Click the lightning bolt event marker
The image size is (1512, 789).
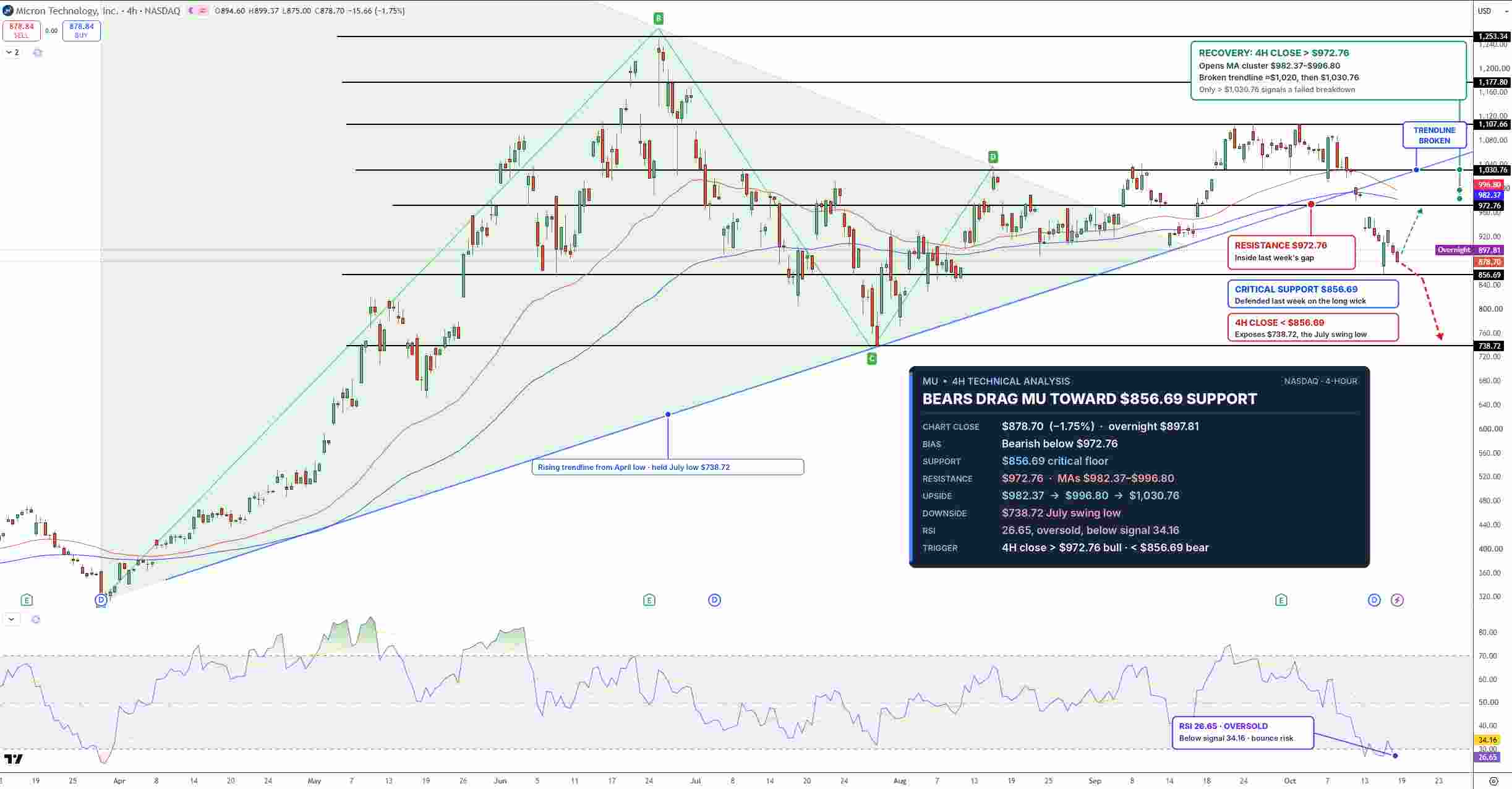(1397, 600)
